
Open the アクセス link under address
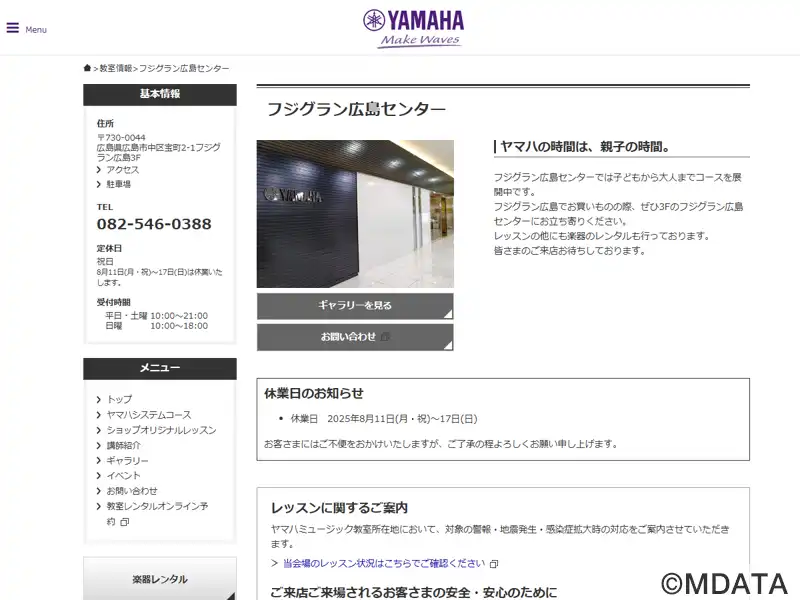pos(122,170)
